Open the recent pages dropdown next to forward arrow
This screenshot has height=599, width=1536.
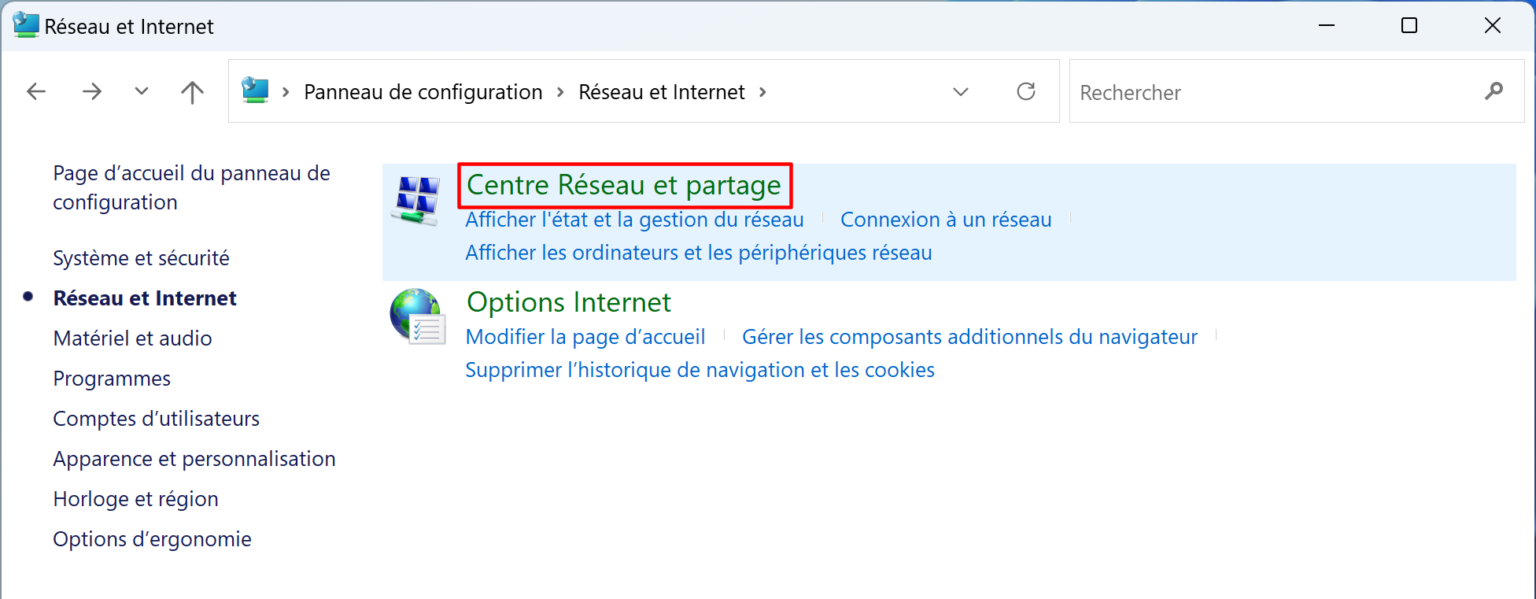coord(141,91)
